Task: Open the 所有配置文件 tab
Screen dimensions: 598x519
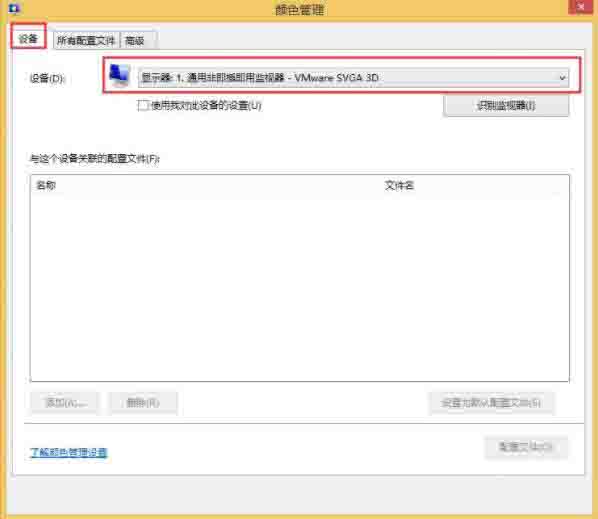Action: [86, 40]
